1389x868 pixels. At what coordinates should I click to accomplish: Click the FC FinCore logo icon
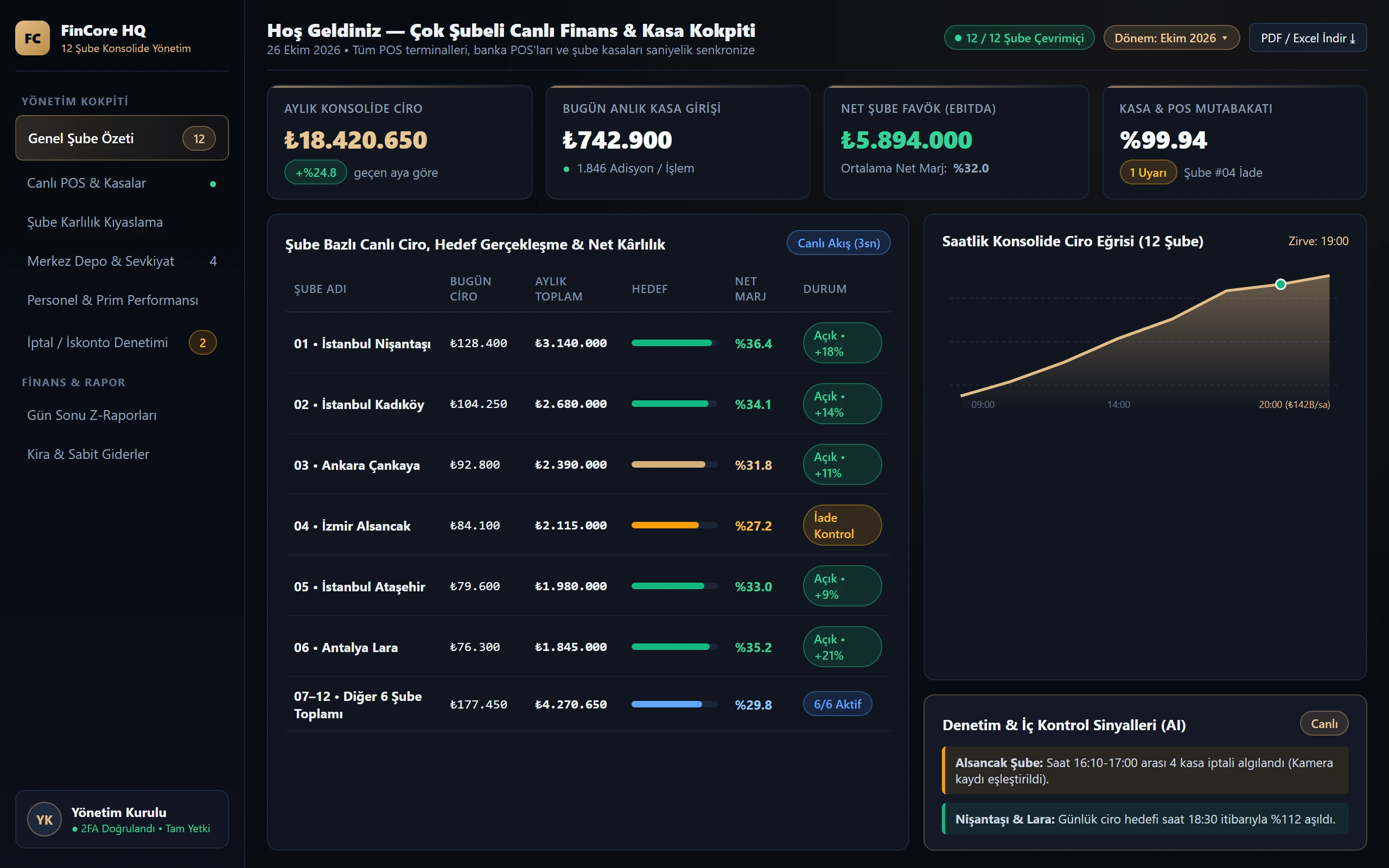pos(33,38)
